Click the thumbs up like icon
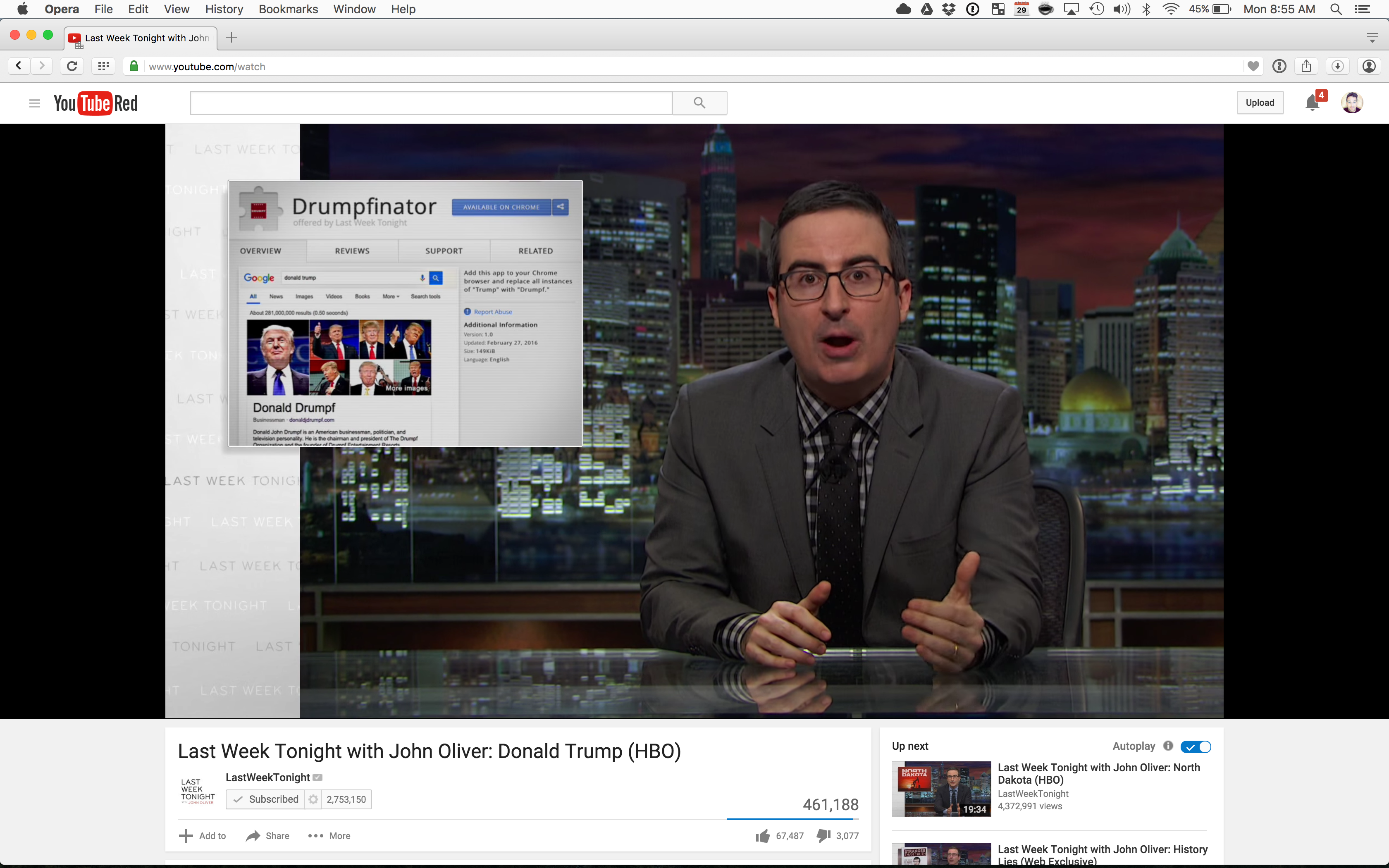Image resolution: width=1389 pixels, height=868 pixels. point(763,836)
